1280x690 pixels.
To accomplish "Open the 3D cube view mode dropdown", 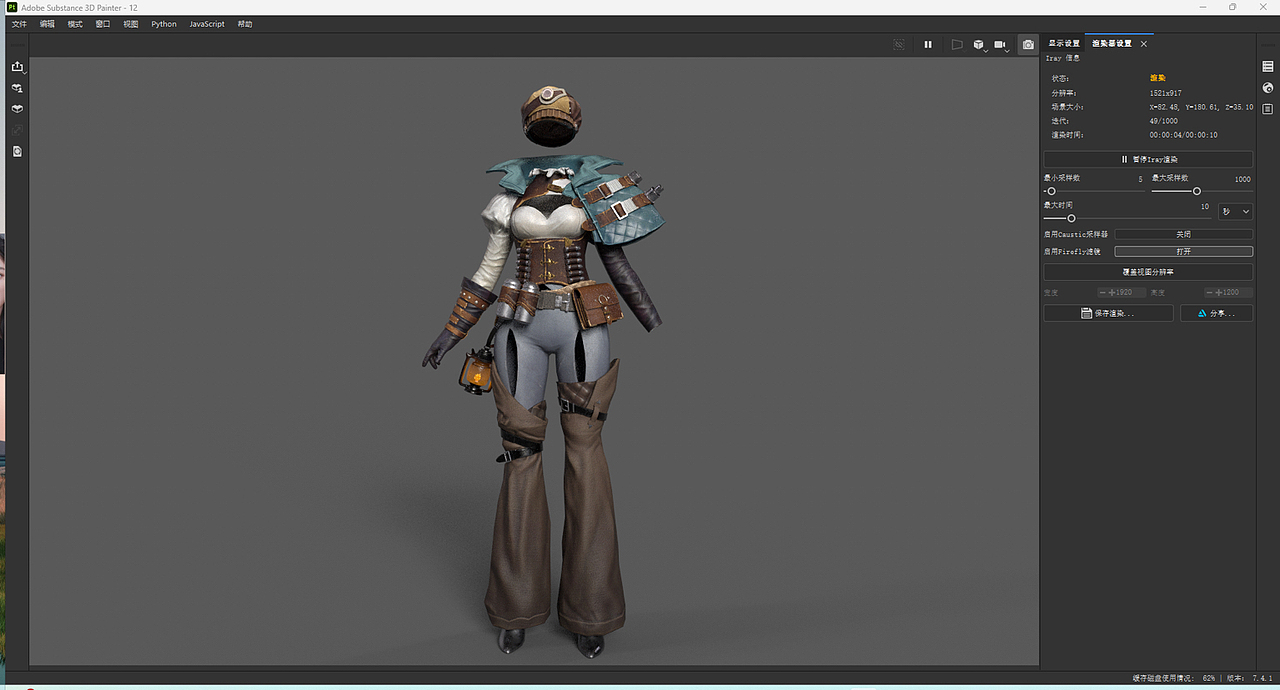I will tap(980, 45).
